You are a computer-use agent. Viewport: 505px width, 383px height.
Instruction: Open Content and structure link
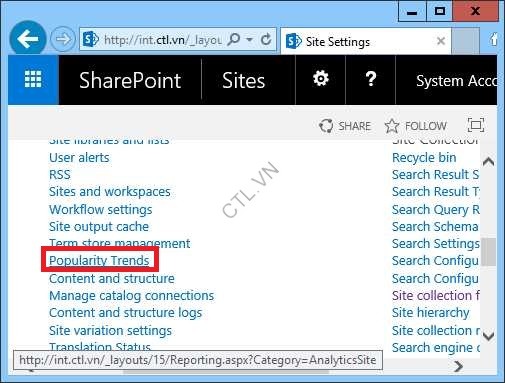112,279
